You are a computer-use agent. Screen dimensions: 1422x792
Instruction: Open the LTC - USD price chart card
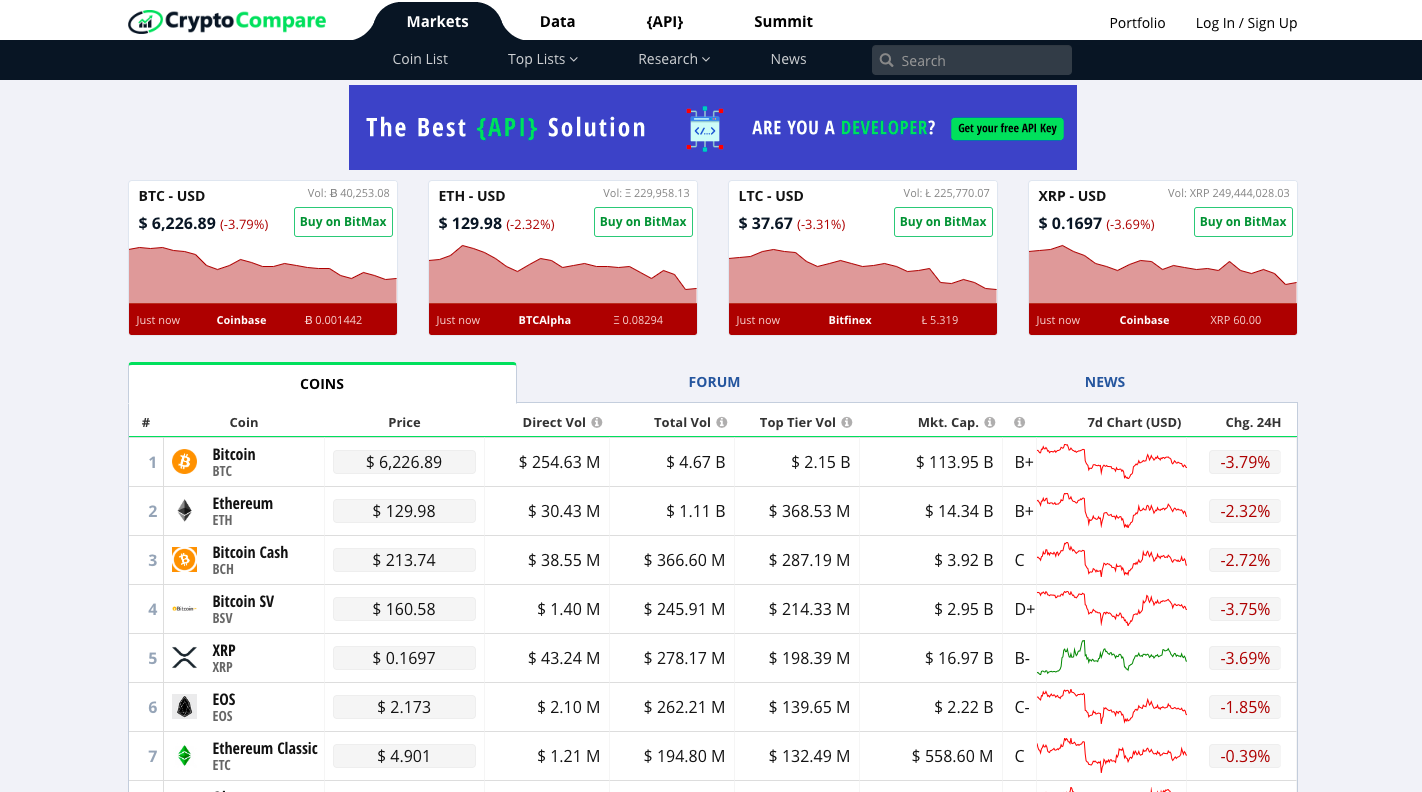point(863,258)
